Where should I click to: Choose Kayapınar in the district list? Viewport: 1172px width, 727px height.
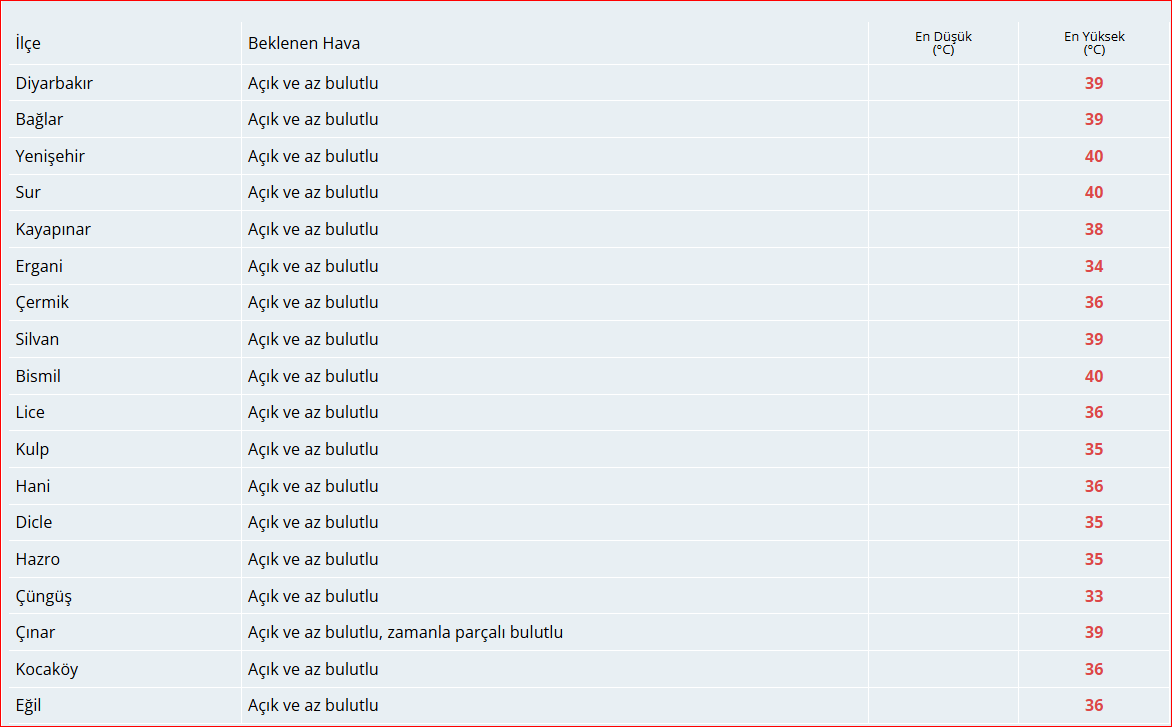click(x=53, y=230)
